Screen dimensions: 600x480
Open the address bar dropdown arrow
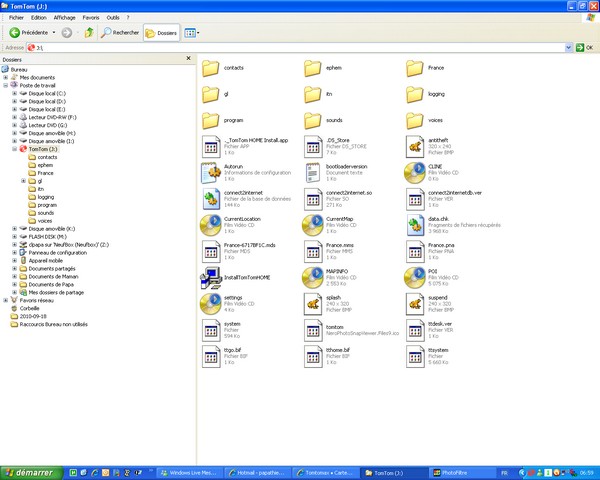[568, 47]
